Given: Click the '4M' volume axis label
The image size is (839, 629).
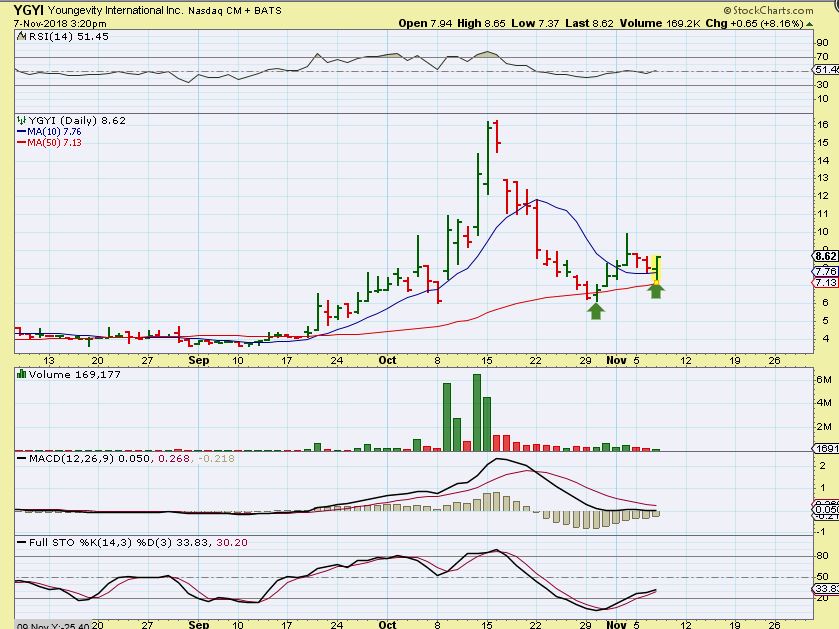Looking at the screenshot, I should coord(823,403).
